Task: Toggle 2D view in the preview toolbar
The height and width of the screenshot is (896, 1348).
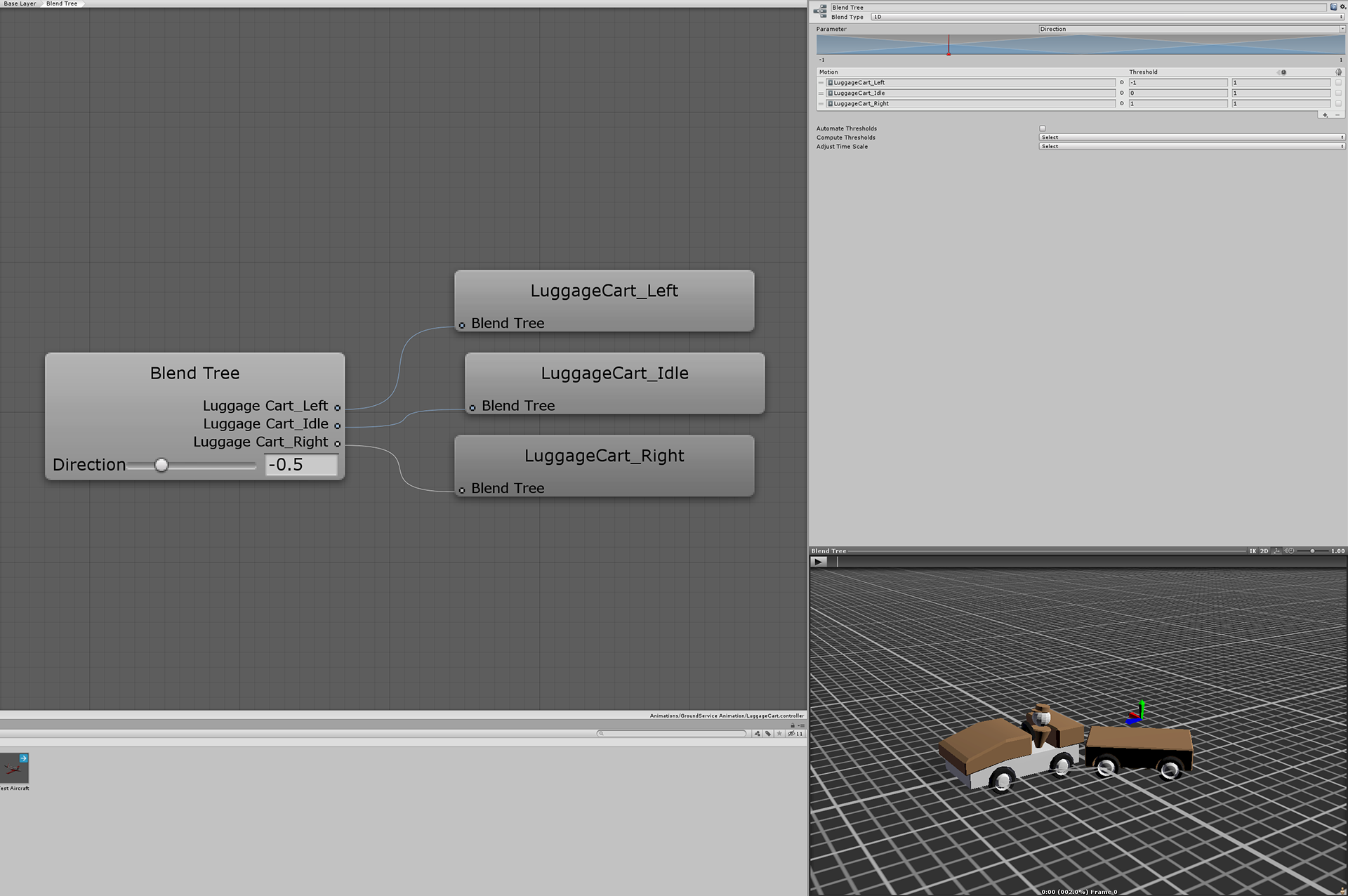Action: click(1264, 551)
